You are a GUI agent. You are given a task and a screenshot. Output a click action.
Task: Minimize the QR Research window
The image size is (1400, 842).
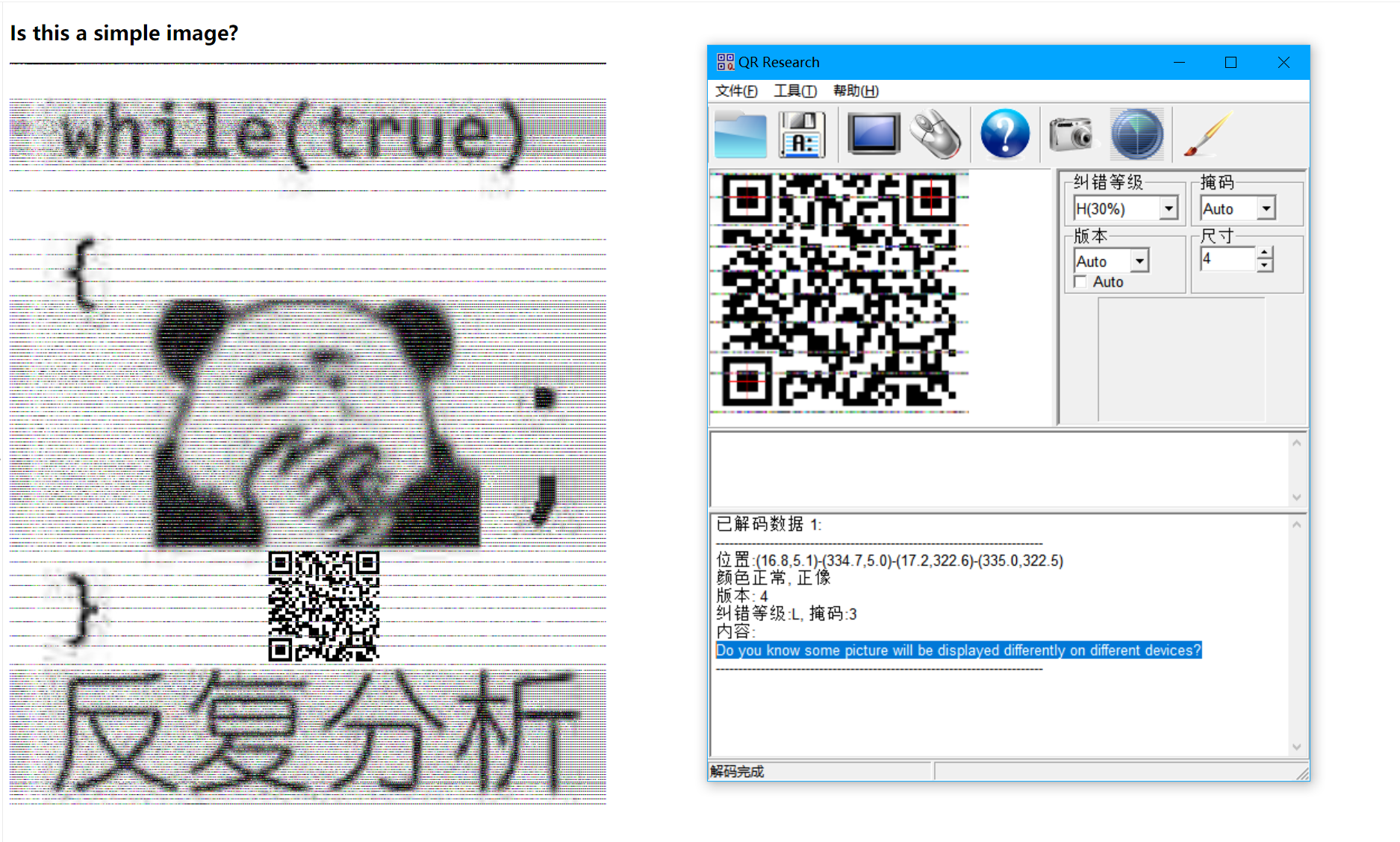pos(1180,62)
